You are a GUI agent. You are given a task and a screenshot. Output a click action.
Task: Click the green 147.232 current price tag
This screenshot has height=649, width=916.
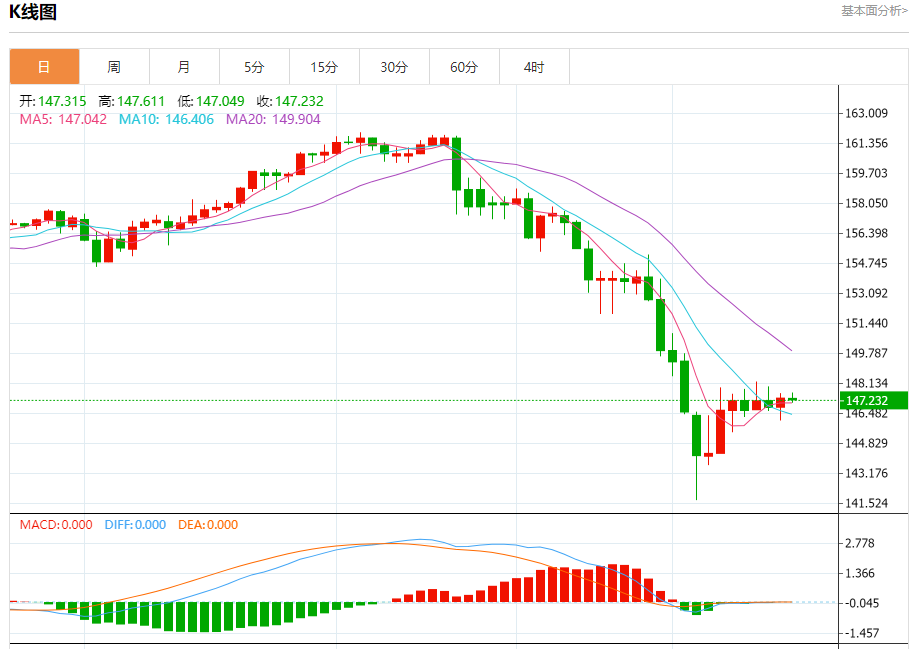(x=874, y=400)
